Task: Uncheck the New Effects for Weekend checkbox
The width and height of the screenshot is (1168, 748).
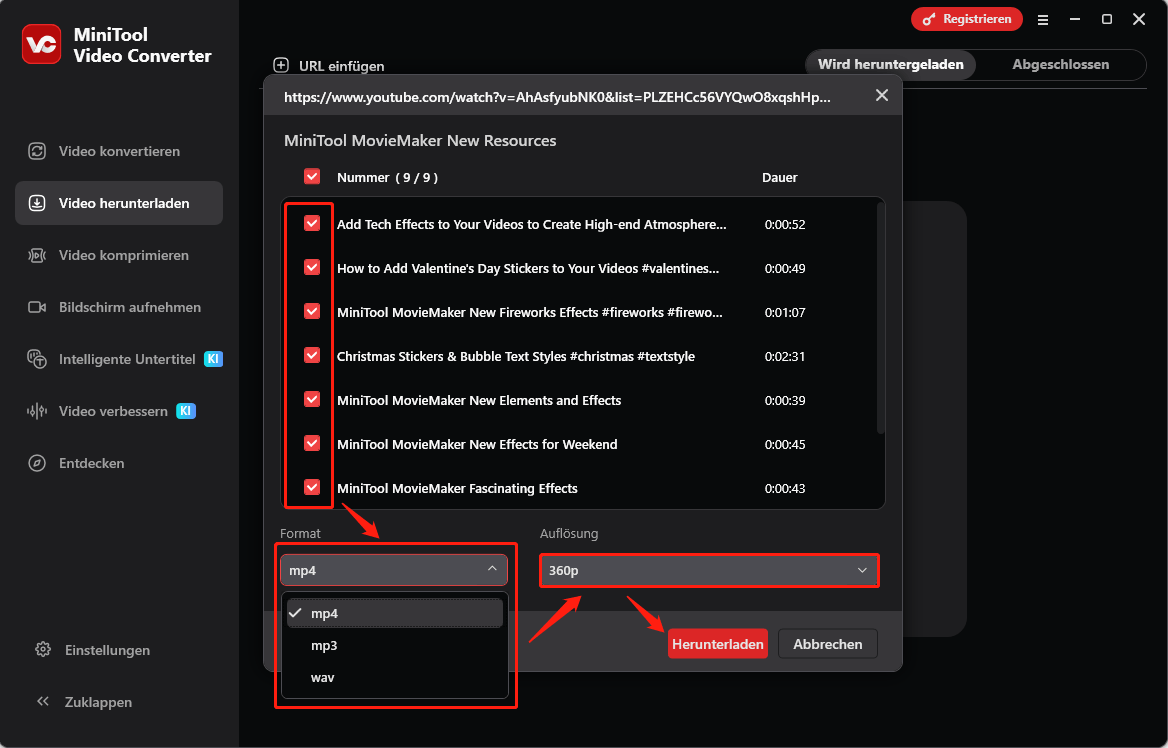Action: point(312,443)
